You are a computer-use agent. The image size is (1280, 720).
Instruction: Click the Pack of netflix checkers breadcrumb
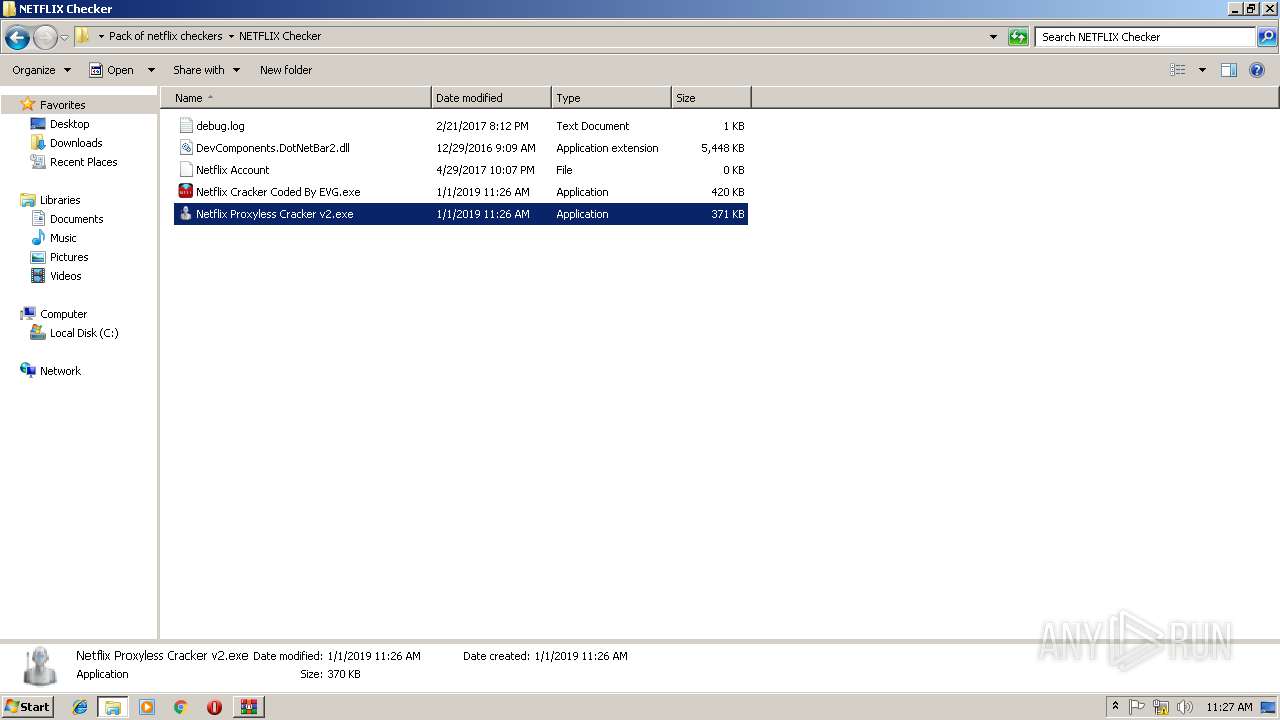[x=165, y=36]
